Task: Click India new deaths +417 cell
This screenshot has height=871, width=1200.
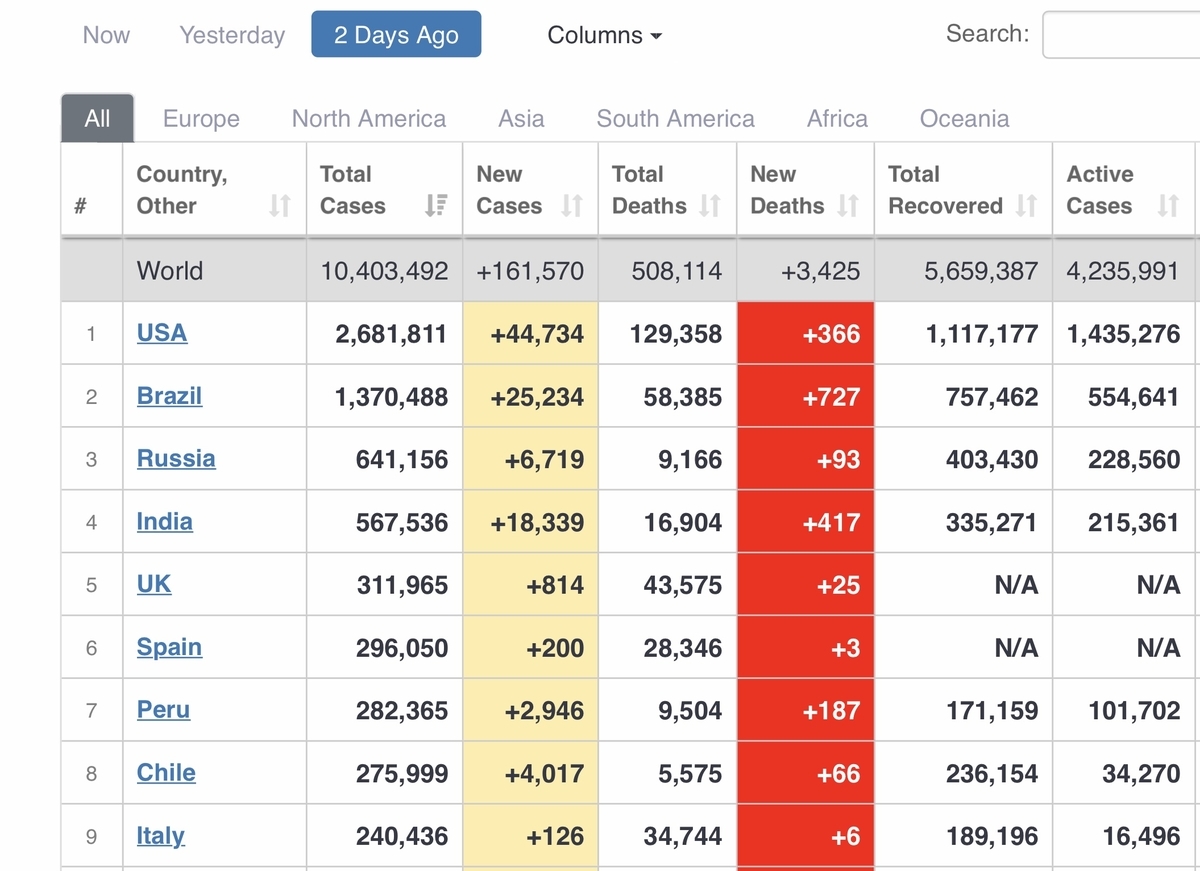Action: (x=805, y=522)
